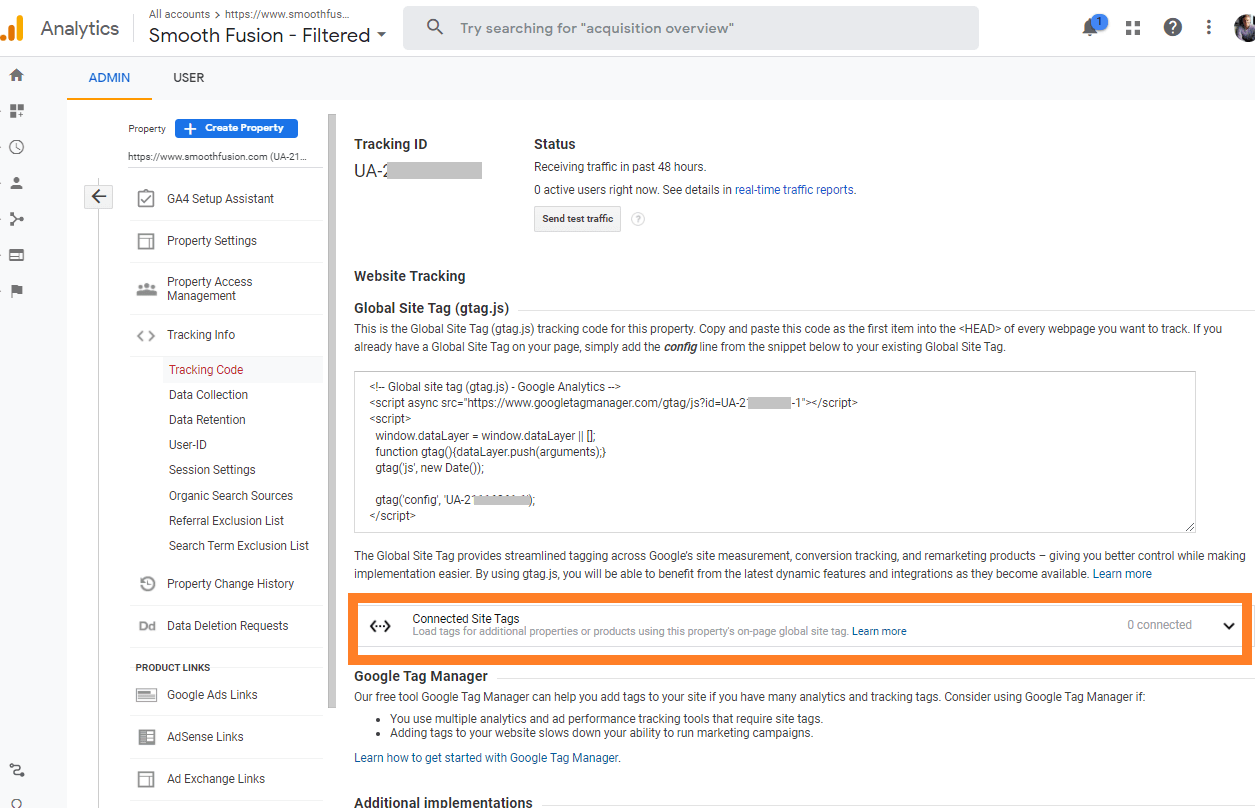This screenshot has width=1255, height=808.
Task: Open Referral Exclusion List
Action: (226, 521)
